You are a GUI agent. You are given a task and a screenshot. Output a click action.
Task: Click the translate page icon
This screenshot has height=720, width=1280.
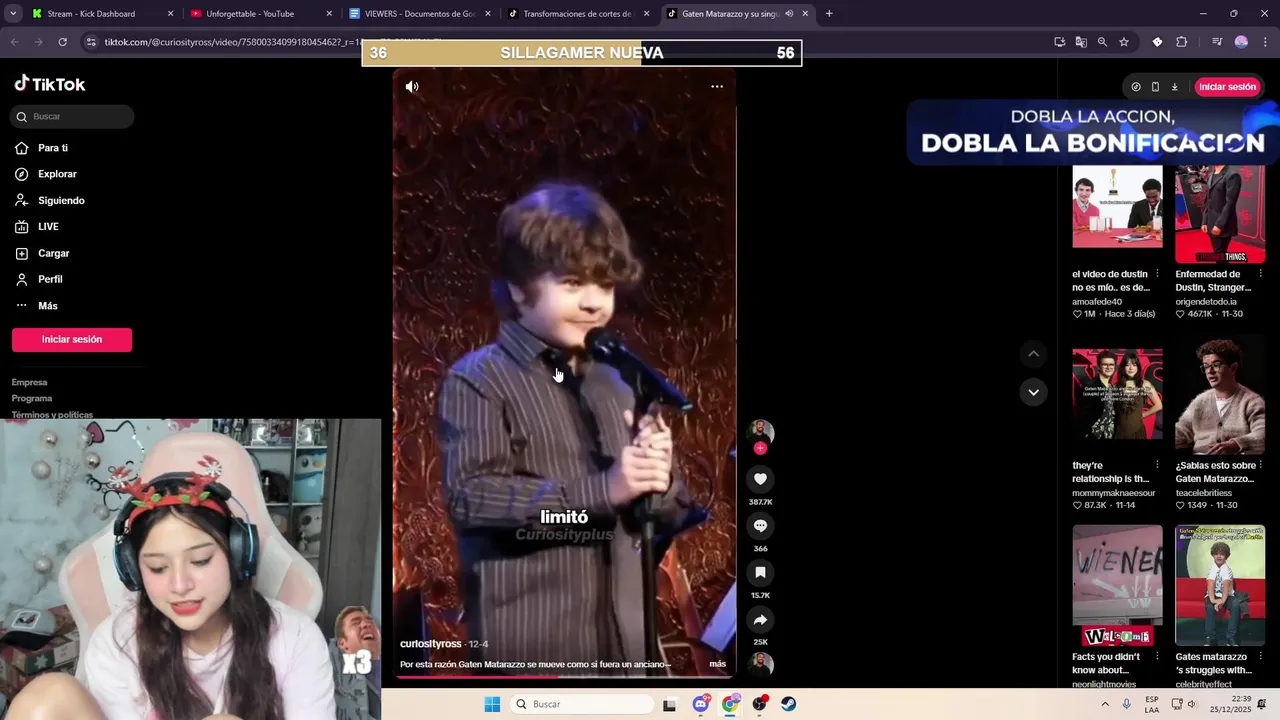coord(1081,42)
